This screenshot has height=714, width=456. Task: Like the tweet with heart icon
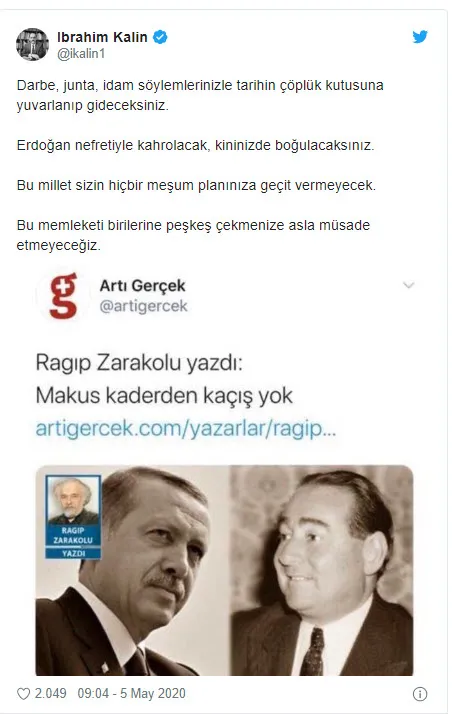pyautogui.click(x=23, y=694)
